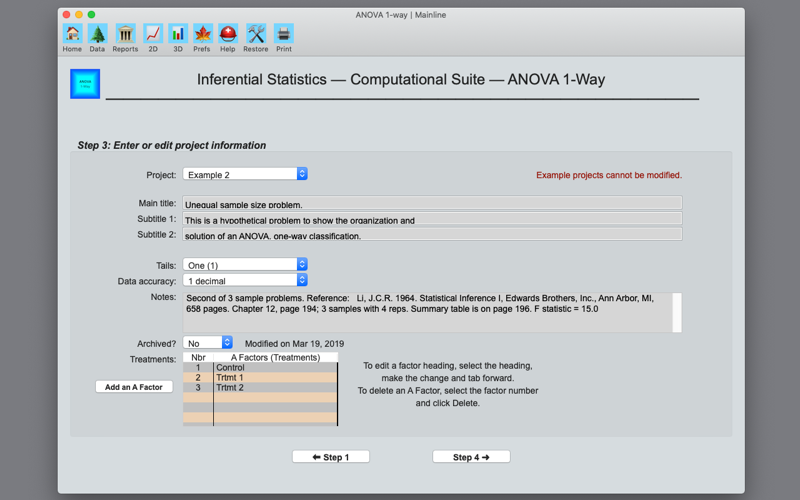This screenshot has height=500, width=800.
Task: Select factor number 3 cell
Action: [198, 388]
